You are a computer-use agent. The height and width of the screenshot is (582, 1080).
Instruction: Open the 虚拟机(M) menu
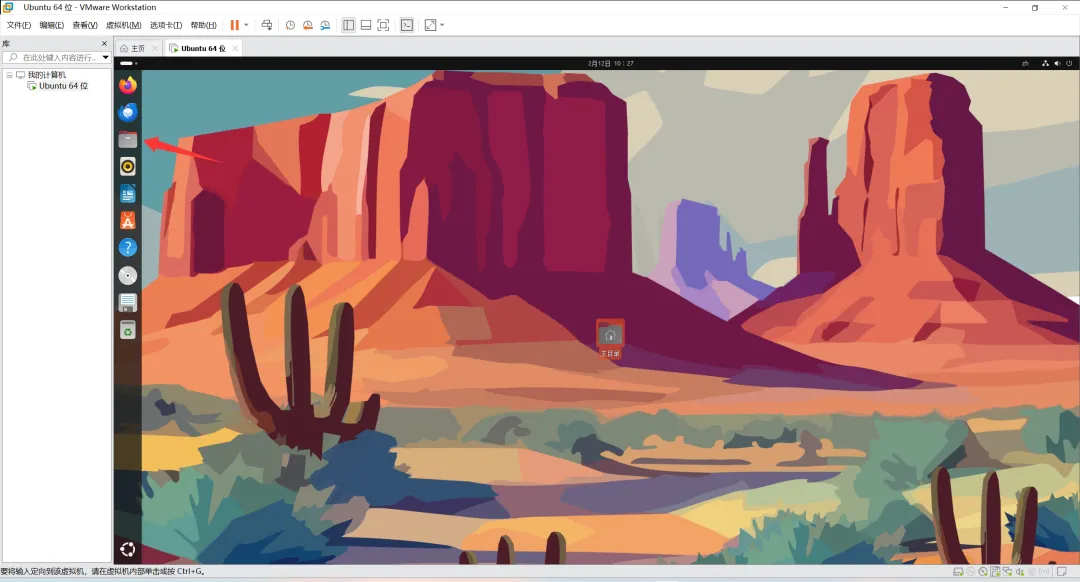(x=124, y=25)
